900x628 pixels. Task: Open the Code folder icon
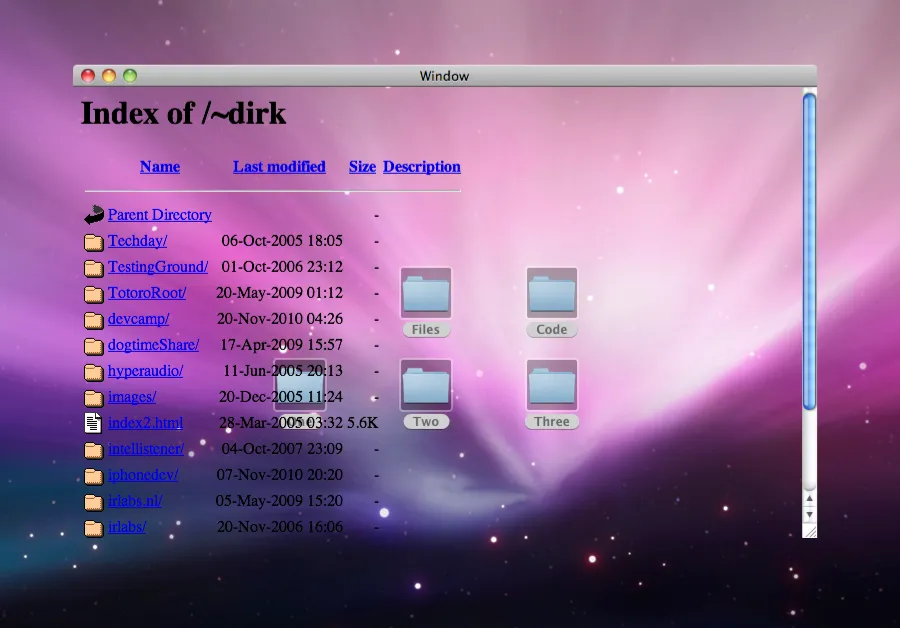552,293
